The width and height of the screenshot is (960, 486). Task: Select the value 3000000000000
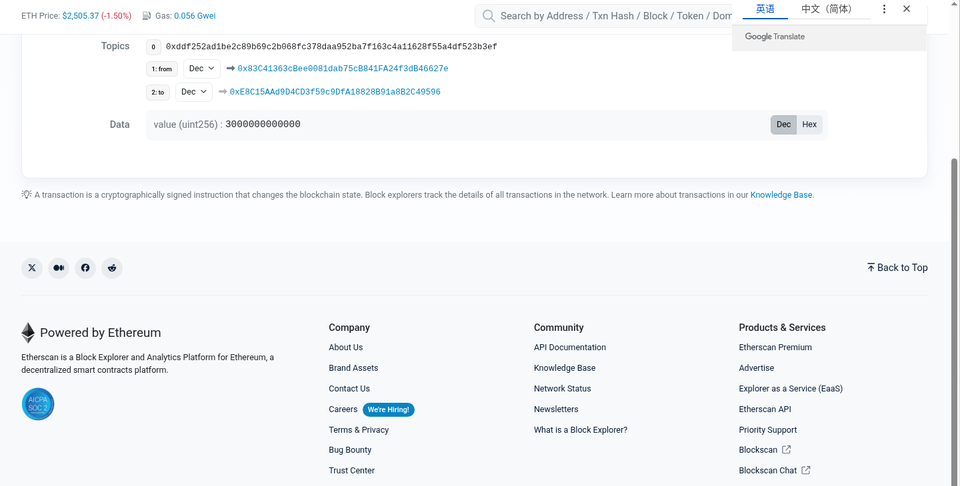tap(263, 124)
